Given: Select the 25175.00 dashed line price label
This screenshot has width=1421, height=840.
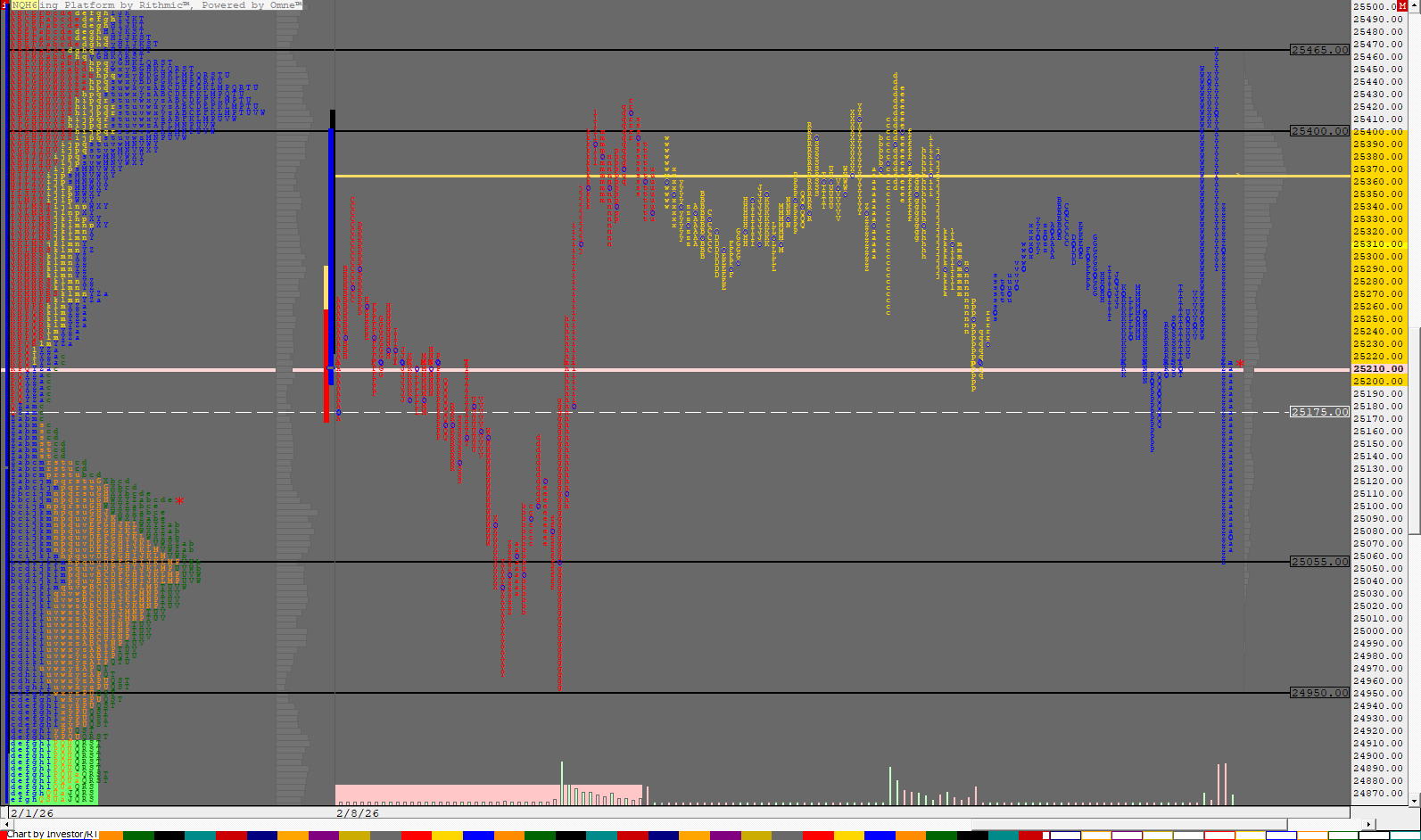Looking at the screenshot, I should coord(1319,412).
